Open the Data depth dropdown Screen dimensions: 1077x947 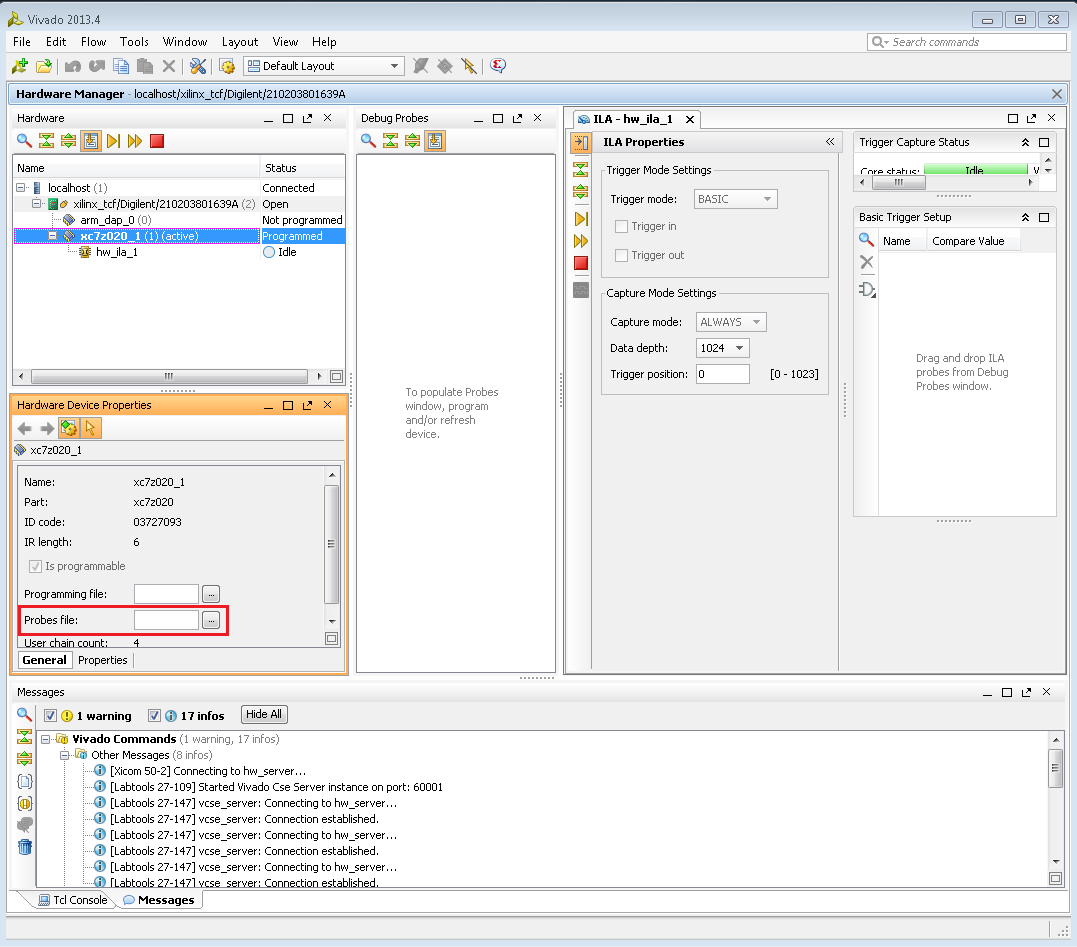[x=722, y=348]
